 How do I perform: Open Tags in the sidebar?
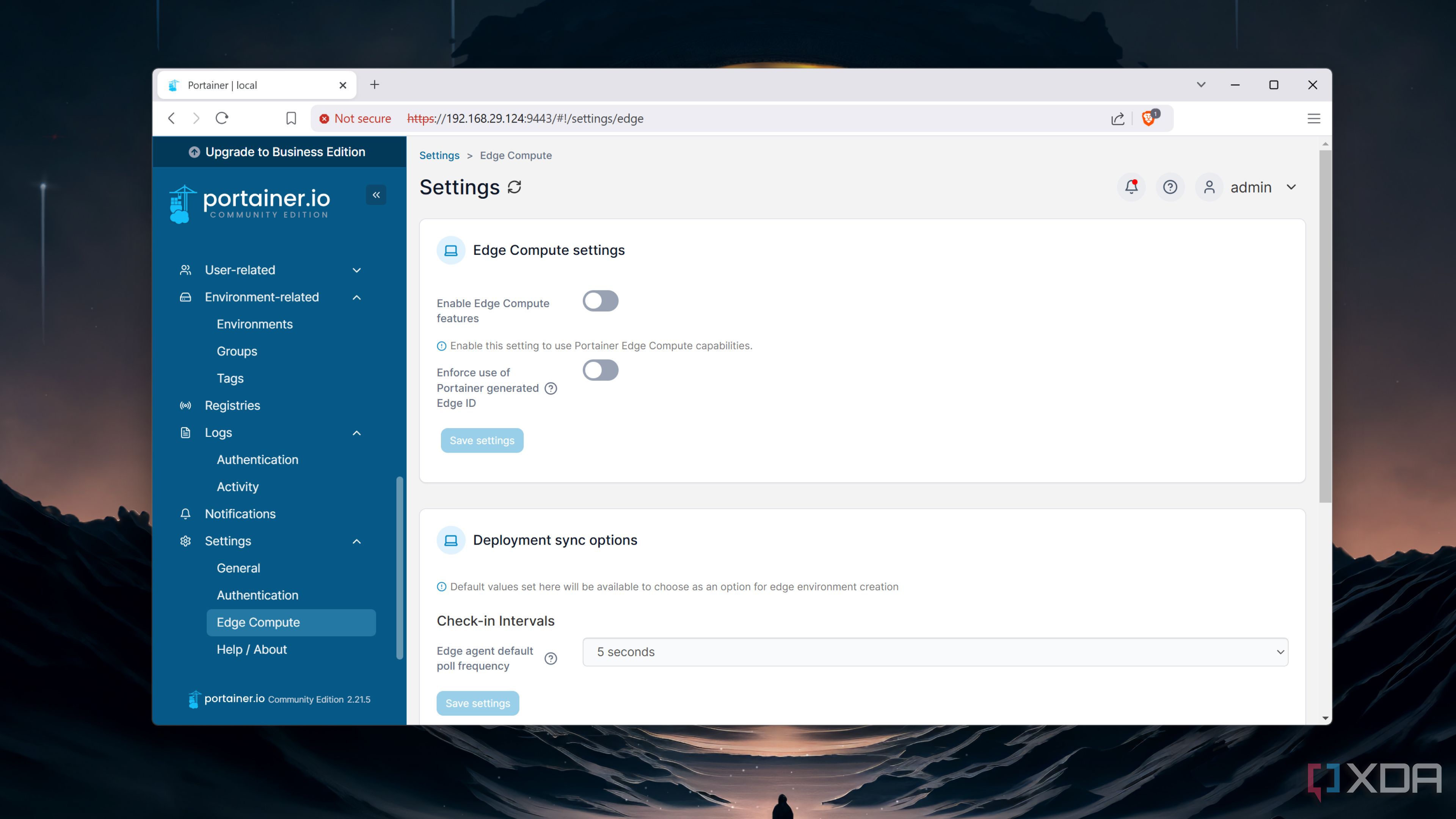[230, 378]
